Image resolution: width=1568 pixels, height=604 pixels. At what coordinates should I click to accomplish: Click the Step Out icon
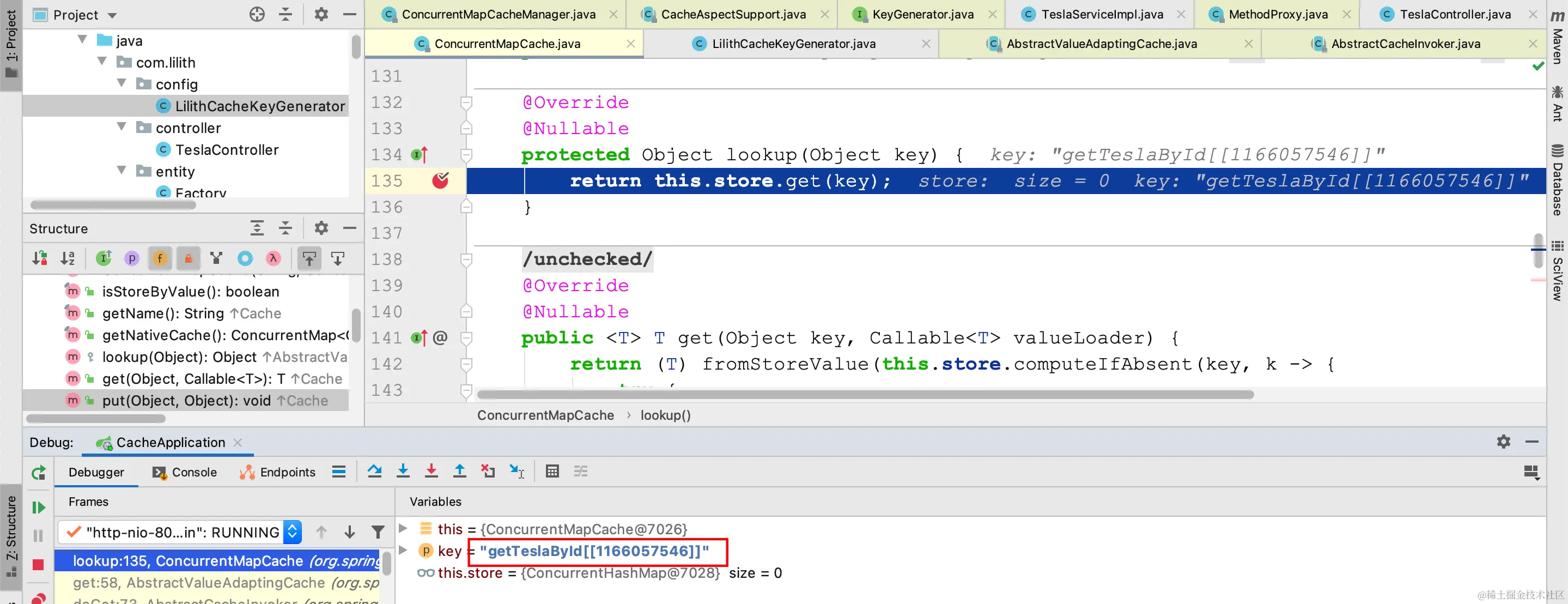pyautogui.click(x=460, y=472)
